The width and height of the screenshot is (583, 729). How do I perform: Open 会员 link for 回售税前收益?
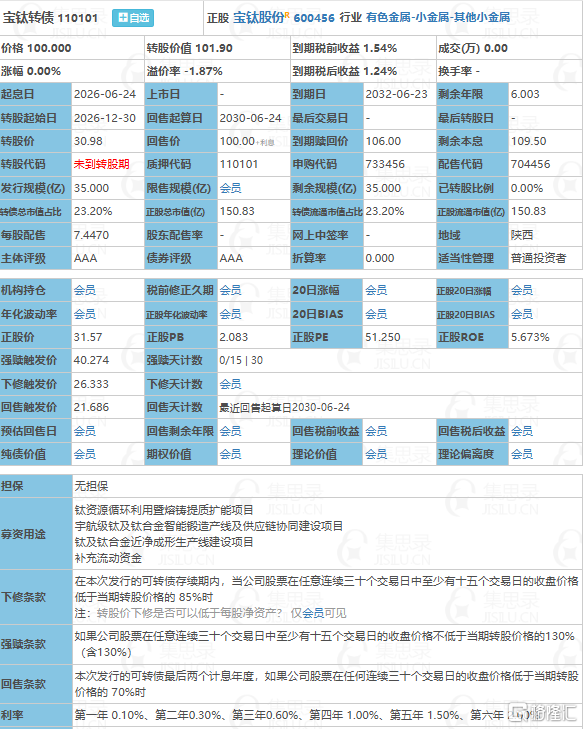point(376,431)
